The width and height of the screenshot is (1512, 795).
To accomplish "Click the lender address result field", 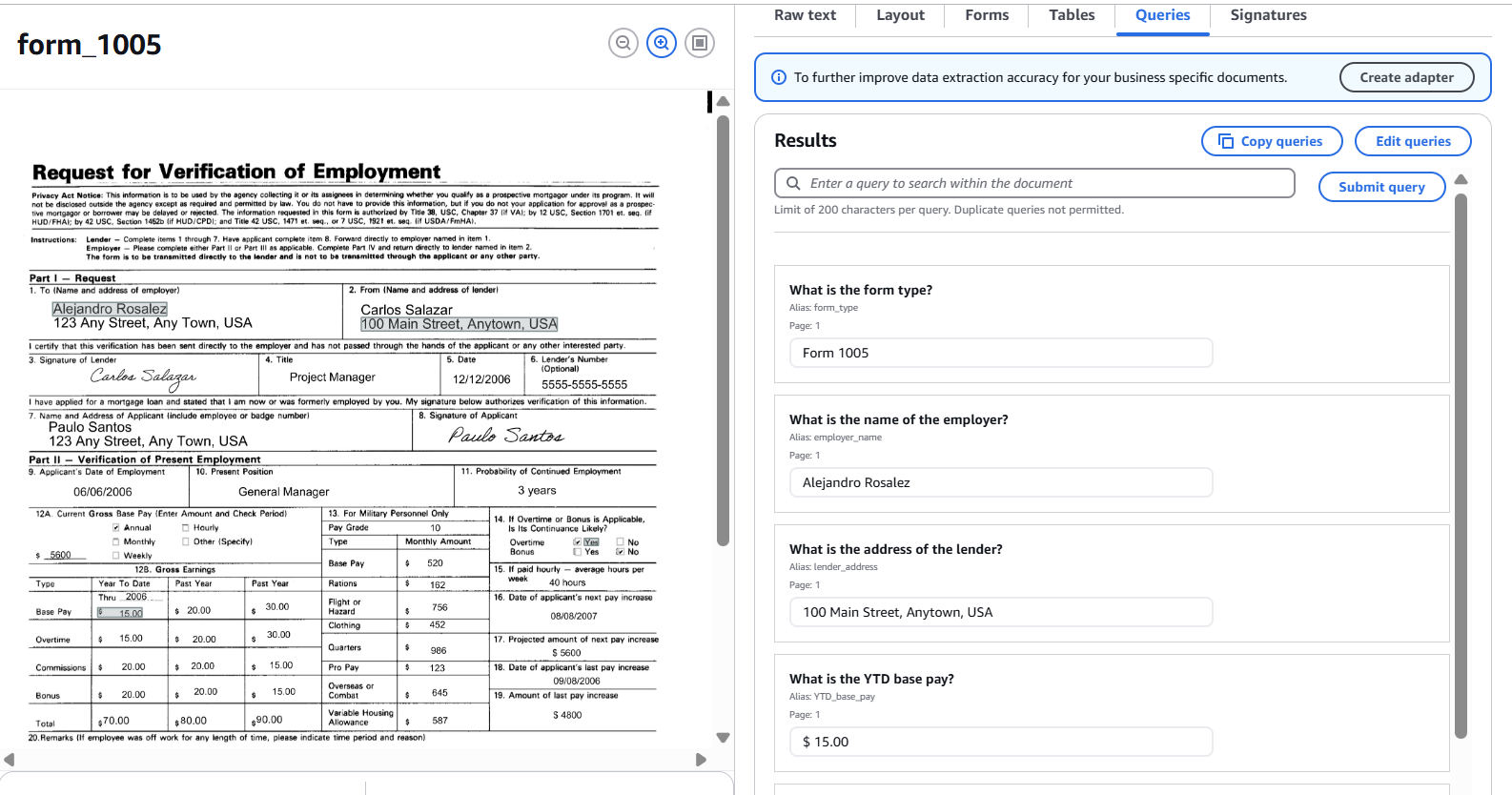I will pos(1001,612).
